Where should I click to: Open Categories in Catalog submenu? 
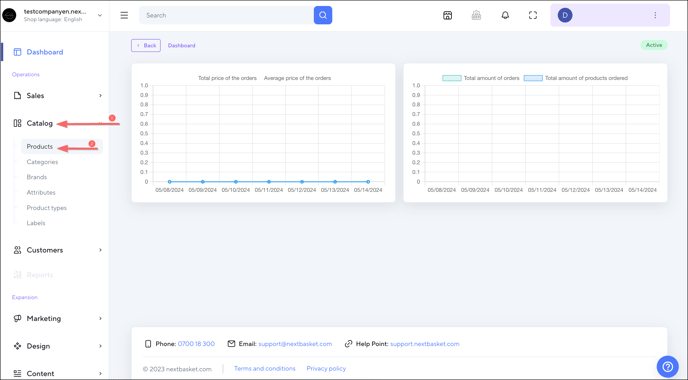tap(42, 162)
